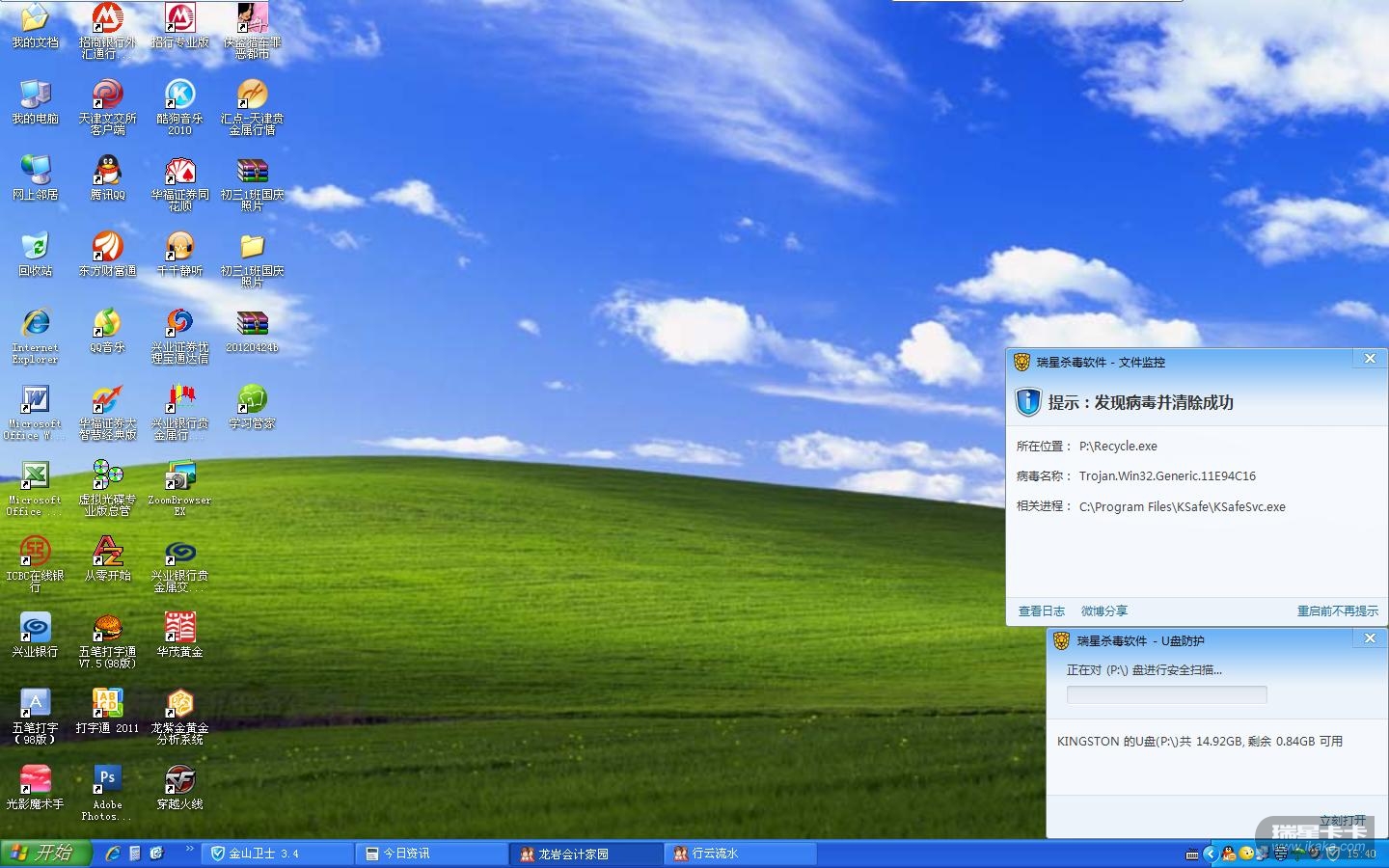Click the 重启前不再提示 link
Image resolution: width=1389 pixels, height=868 pixels.
[x=1338, y=611]
